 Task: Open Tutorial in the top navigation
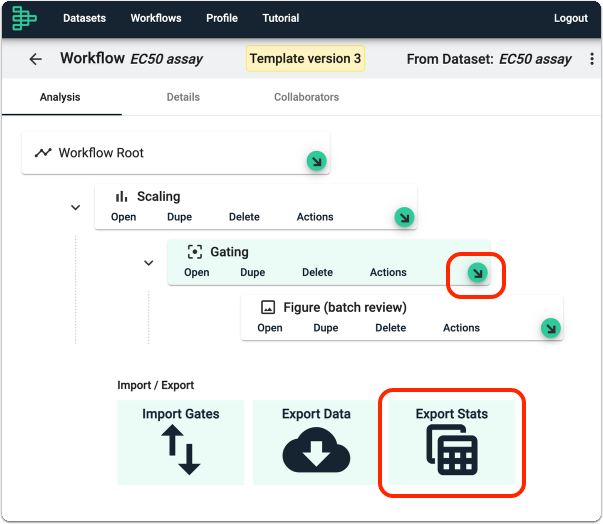(x=281, y=18)
